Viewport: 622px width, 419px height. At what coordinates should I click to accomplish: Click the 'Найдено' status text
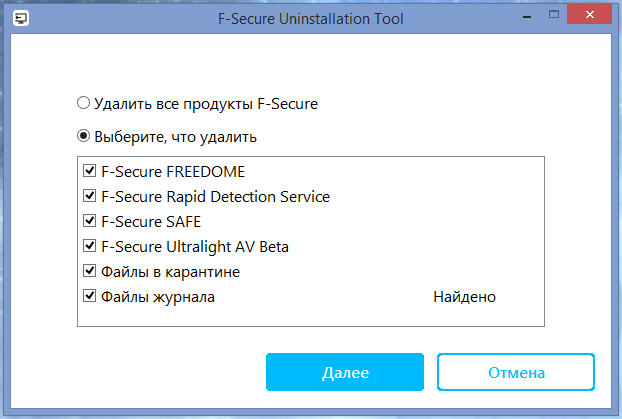pyautogui.click(x=464, y=297)
